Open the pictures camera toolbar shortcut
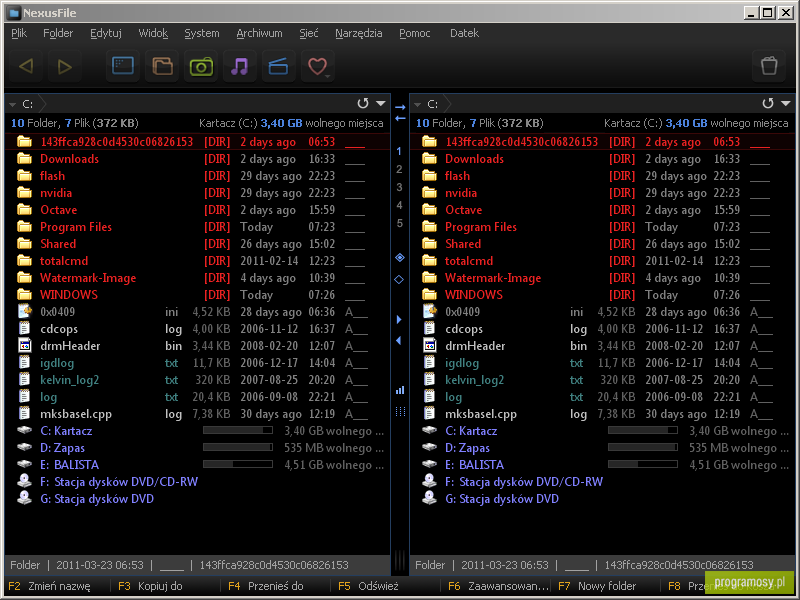The image size is (800, 600). click(x=201, y=66)
